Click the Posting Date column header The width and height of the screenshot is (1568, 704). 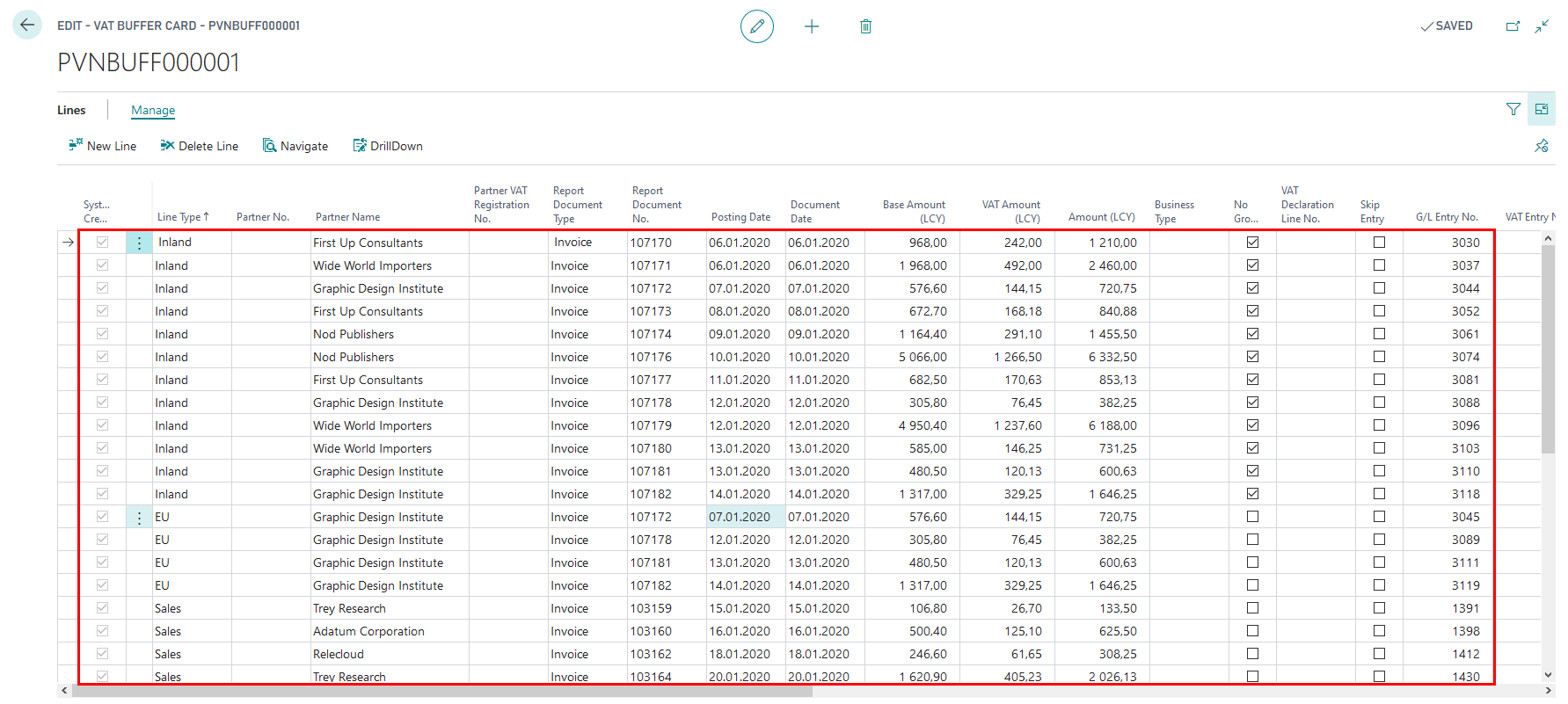pyautogui.click(x=740, y=217)
